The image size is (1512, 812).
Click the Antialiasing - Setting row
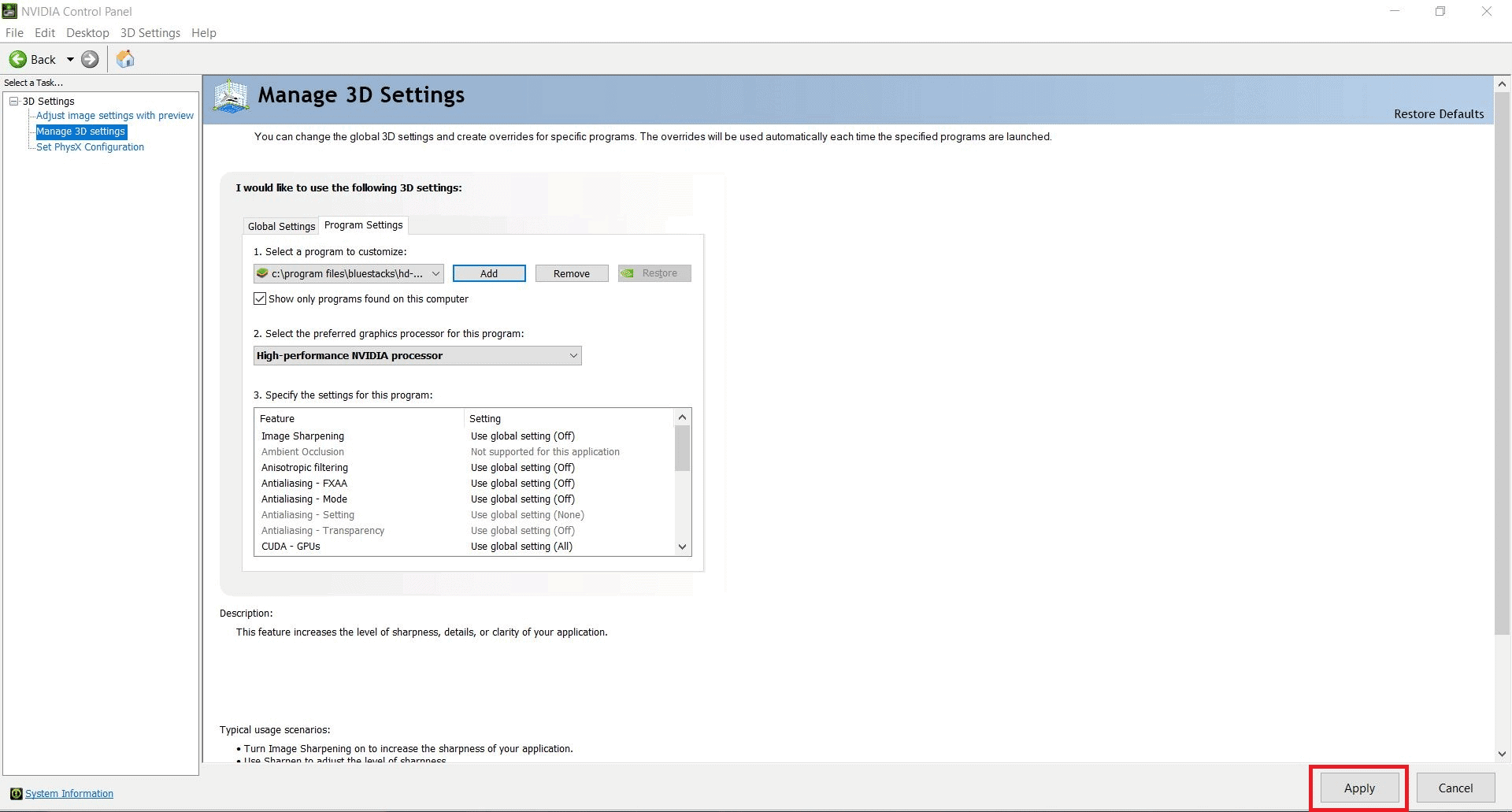tap(465, 514)
